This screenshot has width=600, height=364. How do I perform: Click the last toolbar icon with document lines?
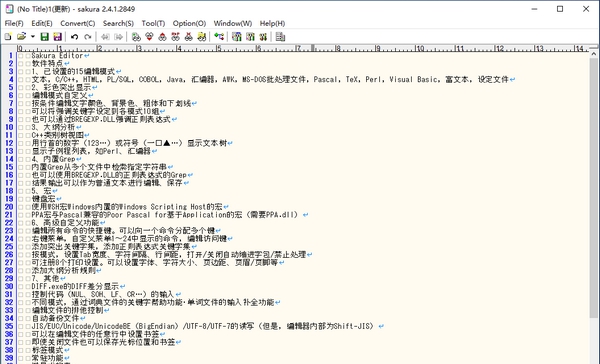click(x=280, y=37)
